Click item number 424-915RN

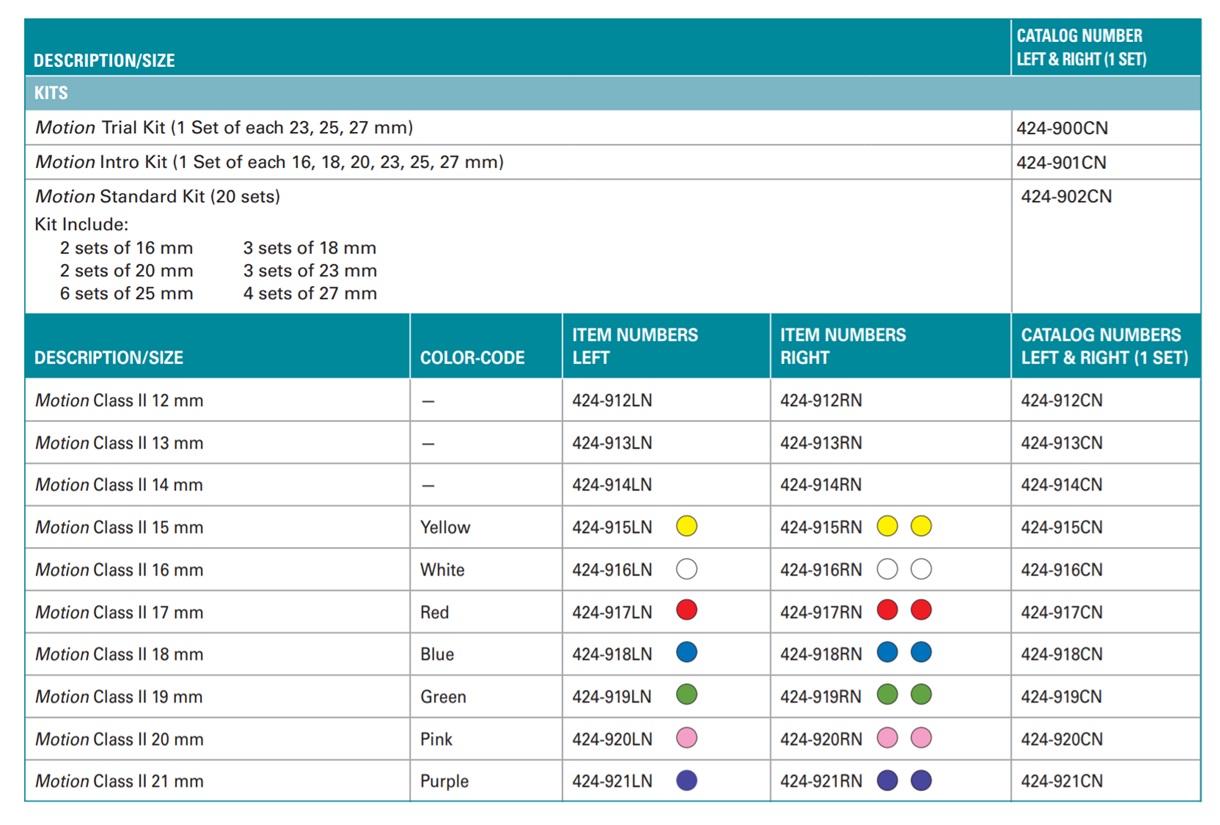(821, 528)
